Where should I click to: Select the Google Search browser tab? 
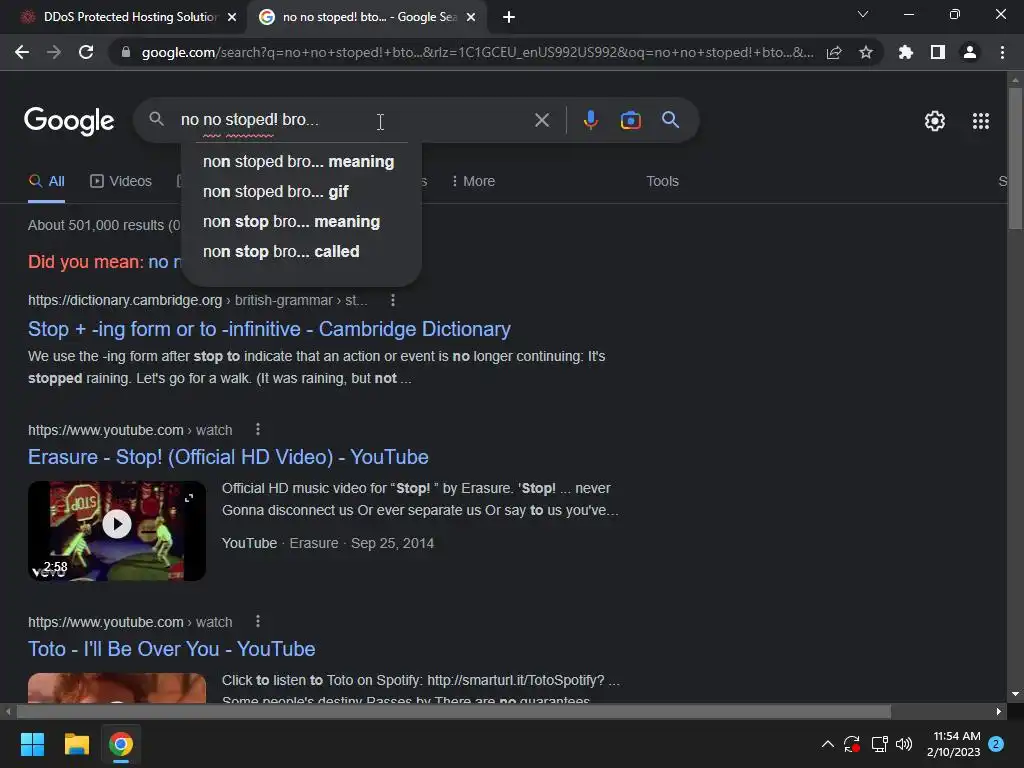click(368, 17)
